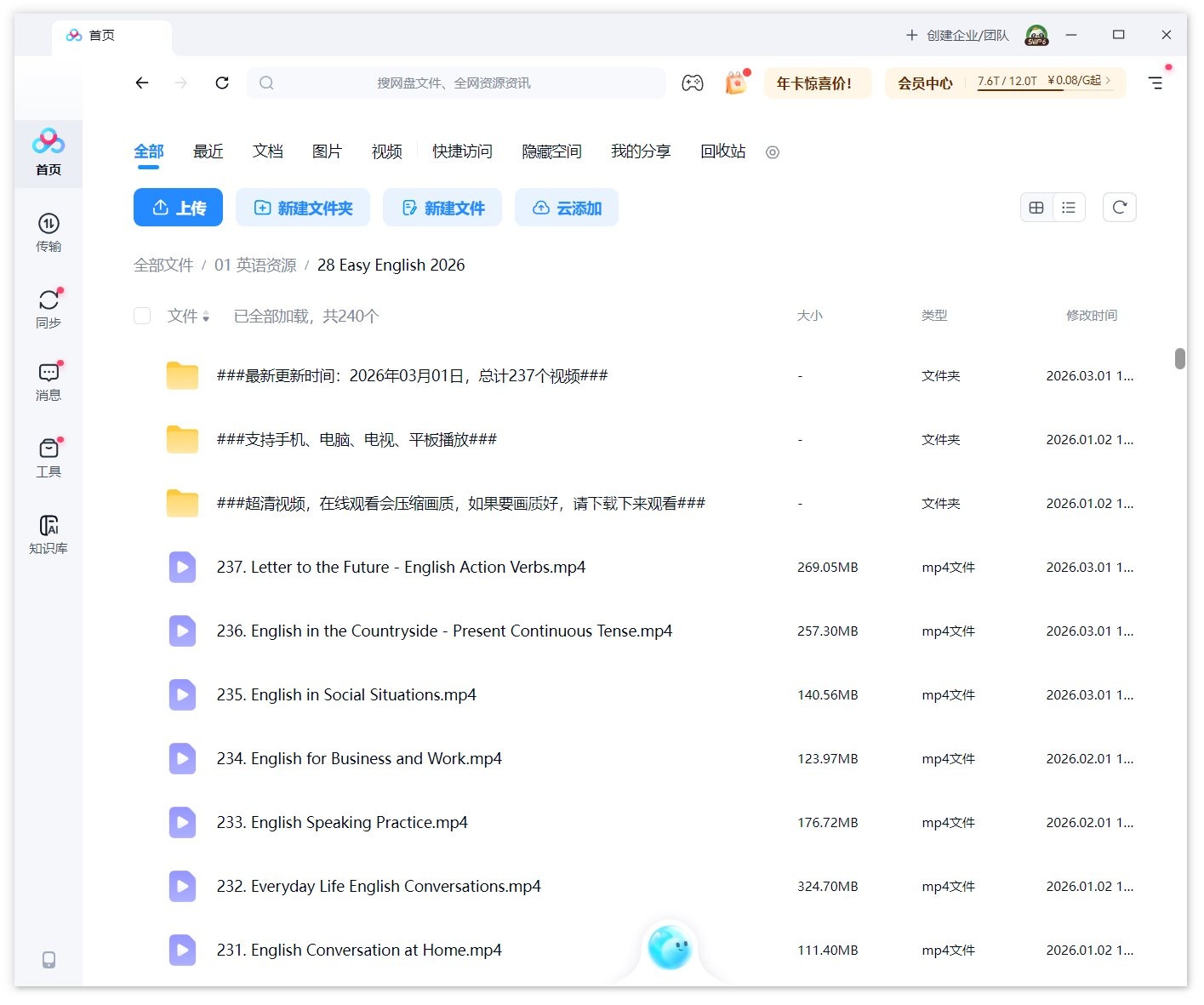Click the game controller icon near search bar
Viewport: 1204px width, 1005px height.
click(x=693, y=83)
